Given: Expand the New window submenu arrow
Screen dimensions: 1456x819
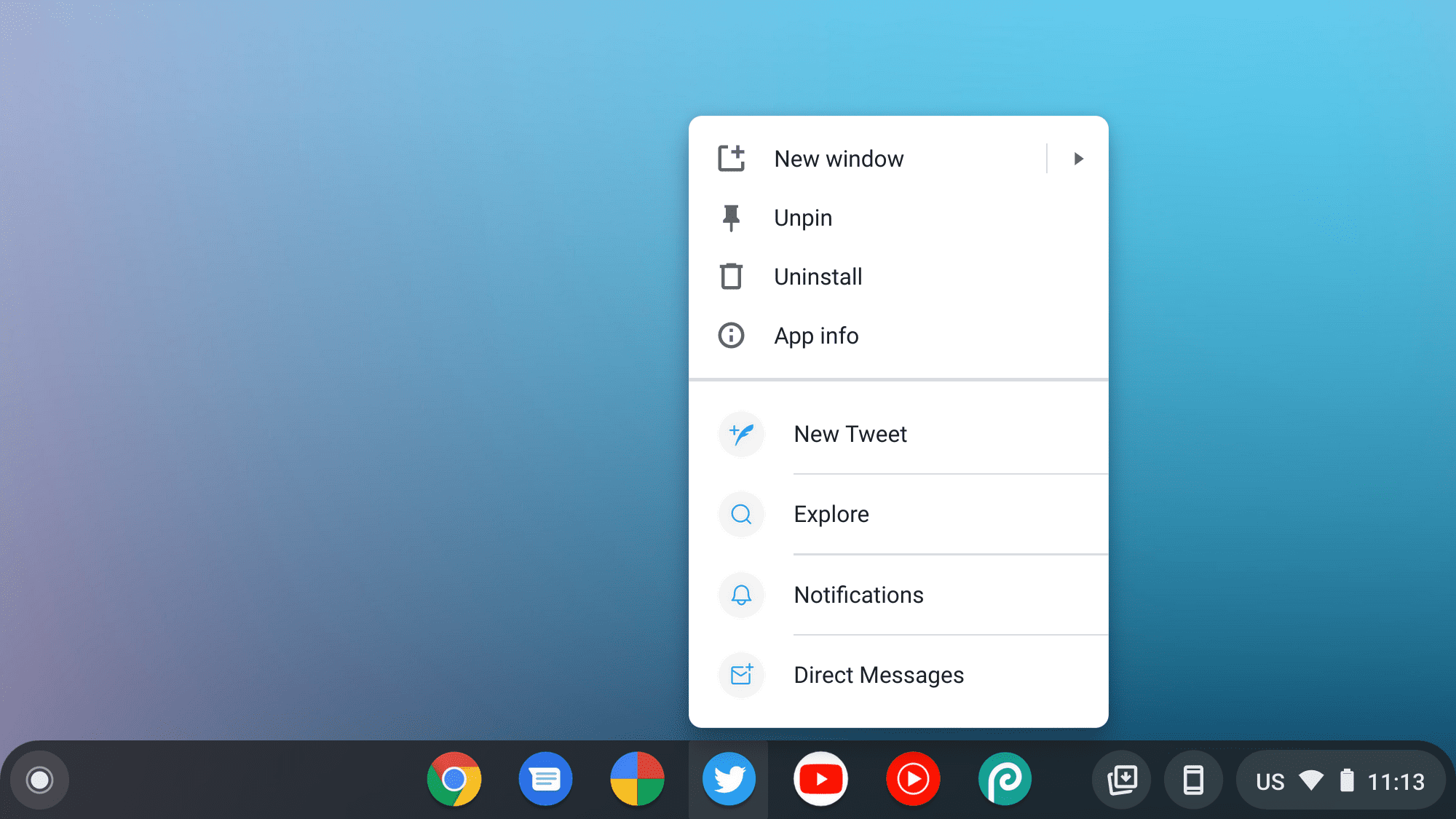Looking at the screenshot, I should pos(1078,158).
